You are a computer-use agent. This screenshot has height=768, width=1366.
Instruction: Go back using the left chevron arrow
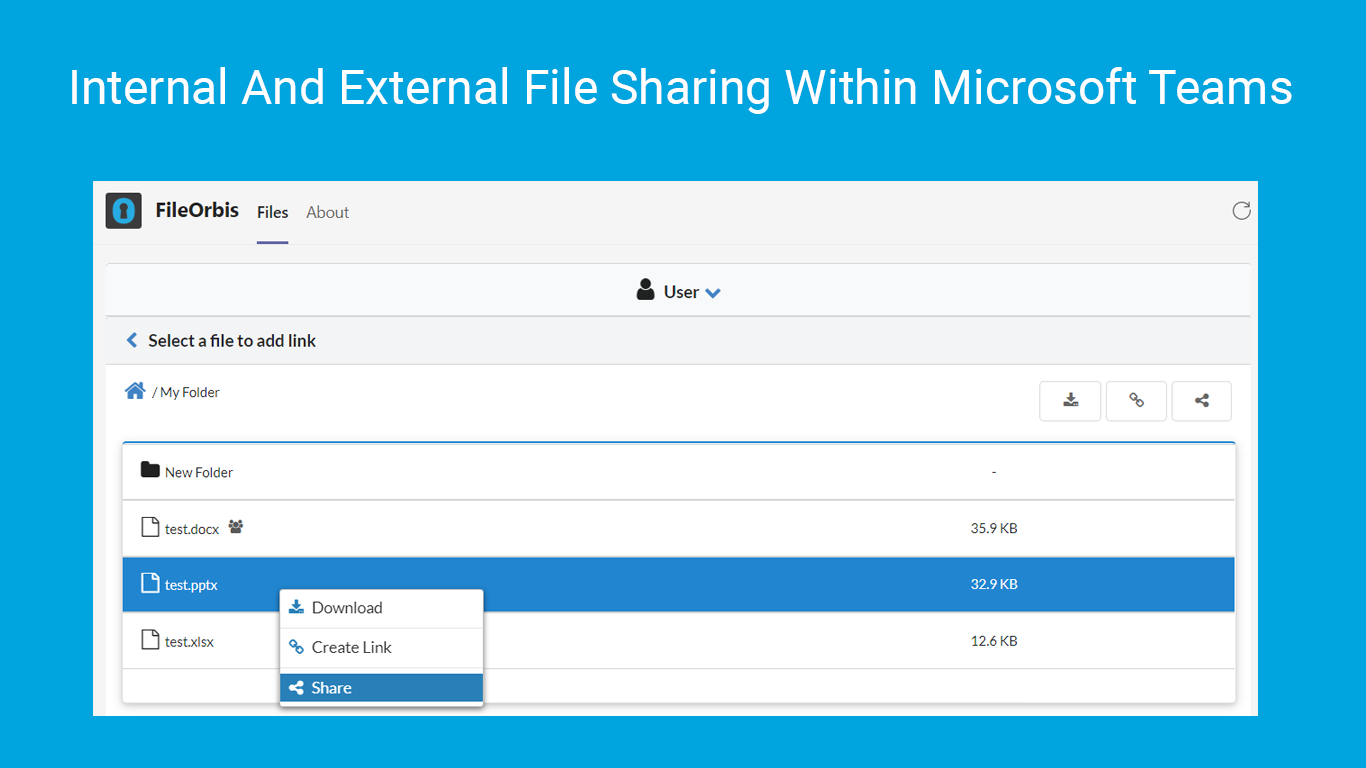coord(132,340)
